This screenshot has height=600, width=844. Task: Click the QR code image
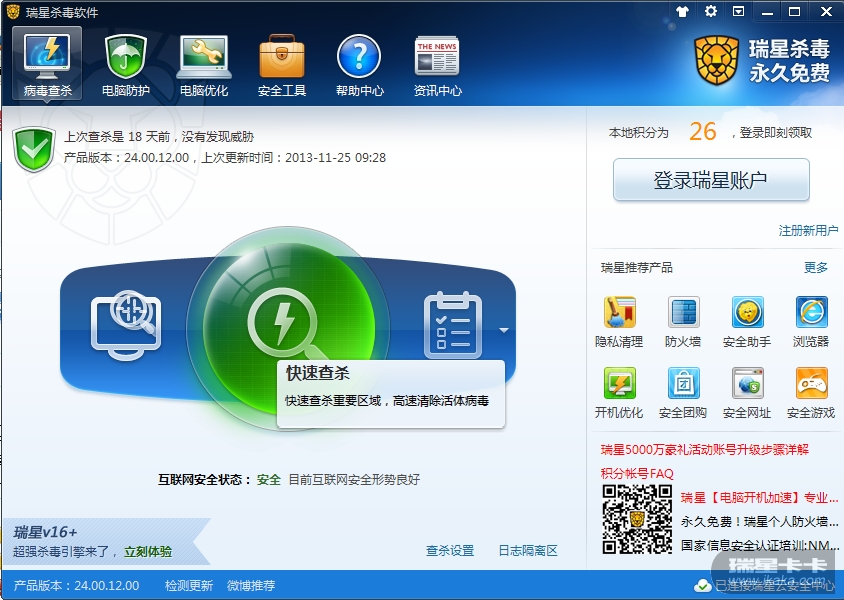pyautogui.click(x=637, y=519)
